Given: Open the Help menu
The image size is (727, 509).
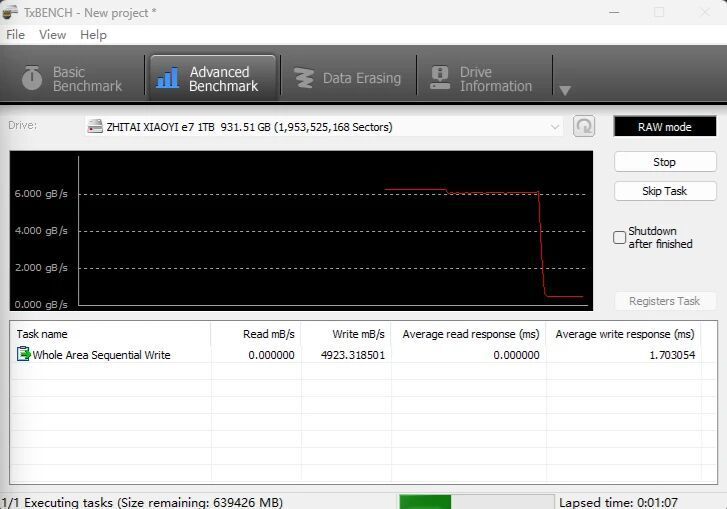Looking at the screenshot, I should (x=93, y=35).
